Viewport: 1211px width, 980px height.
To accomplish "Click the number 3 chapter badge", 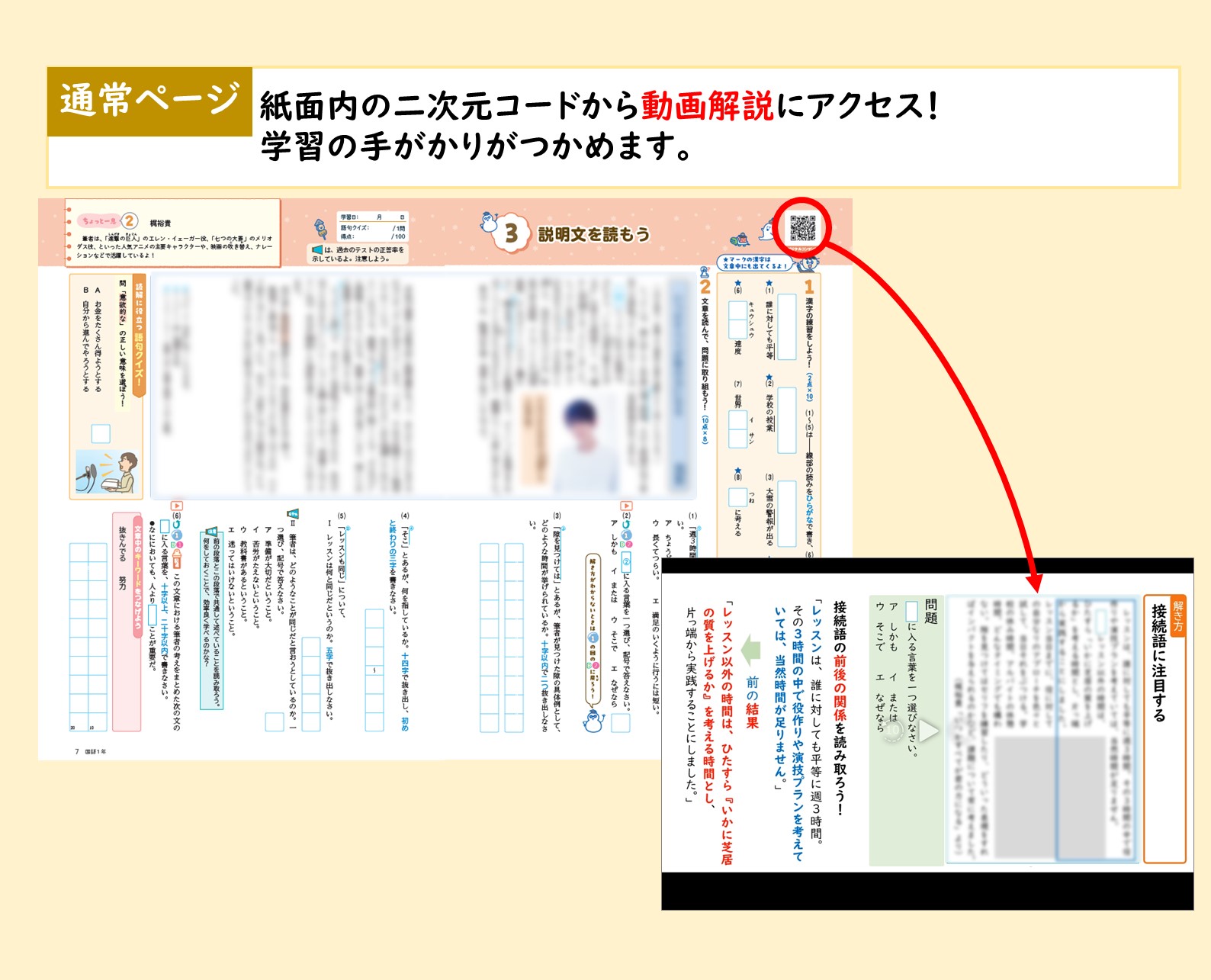I will coord(512,234).
